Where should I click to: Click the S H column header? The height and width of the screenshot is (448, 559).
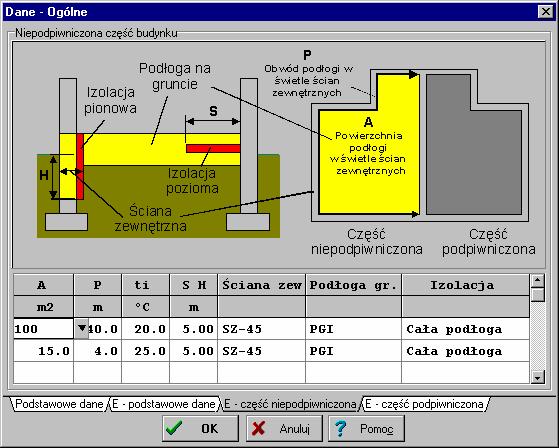tap(193, 284)
